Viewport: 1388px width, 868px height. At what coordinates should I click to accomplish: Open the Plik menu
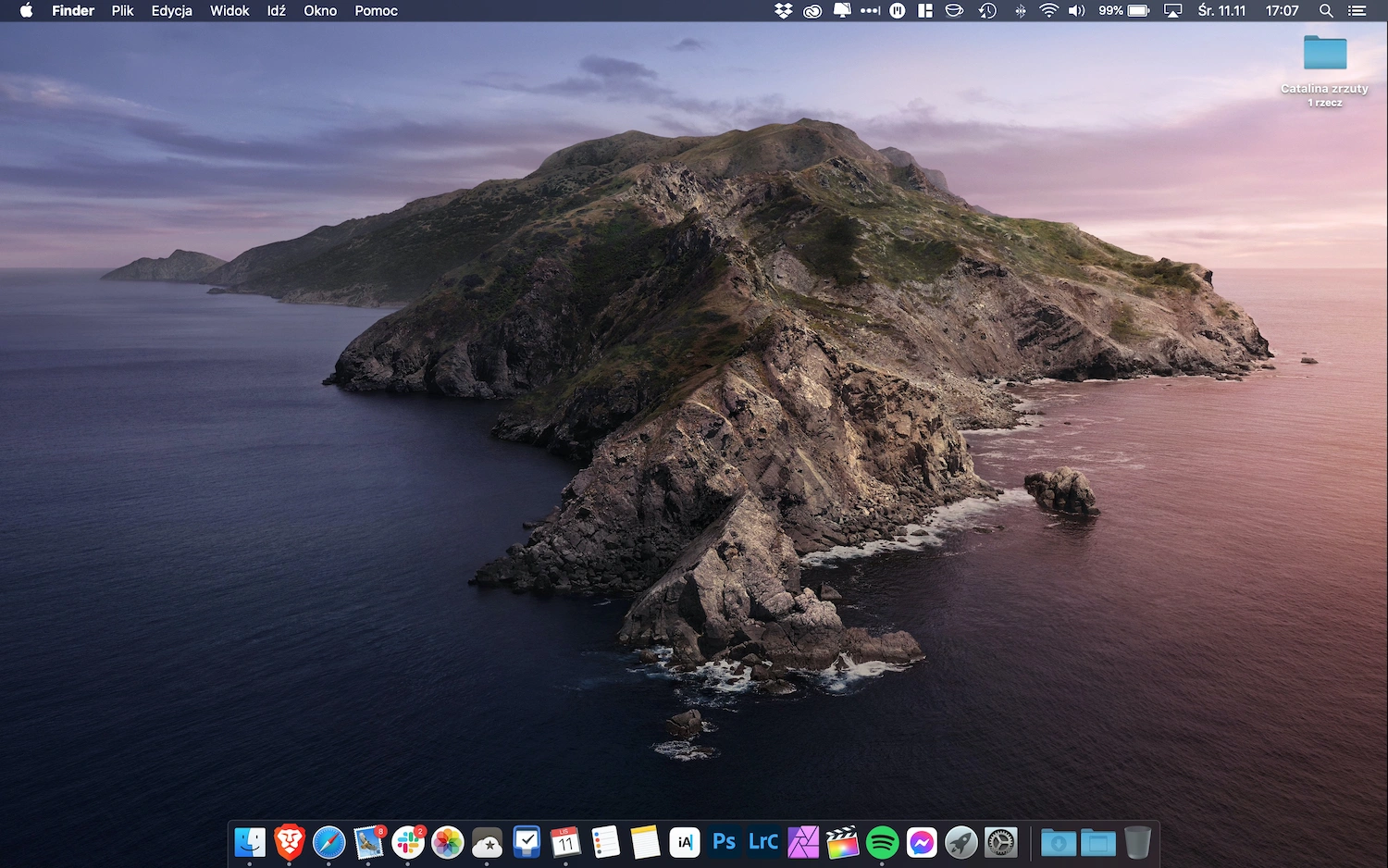pos(123,11)
